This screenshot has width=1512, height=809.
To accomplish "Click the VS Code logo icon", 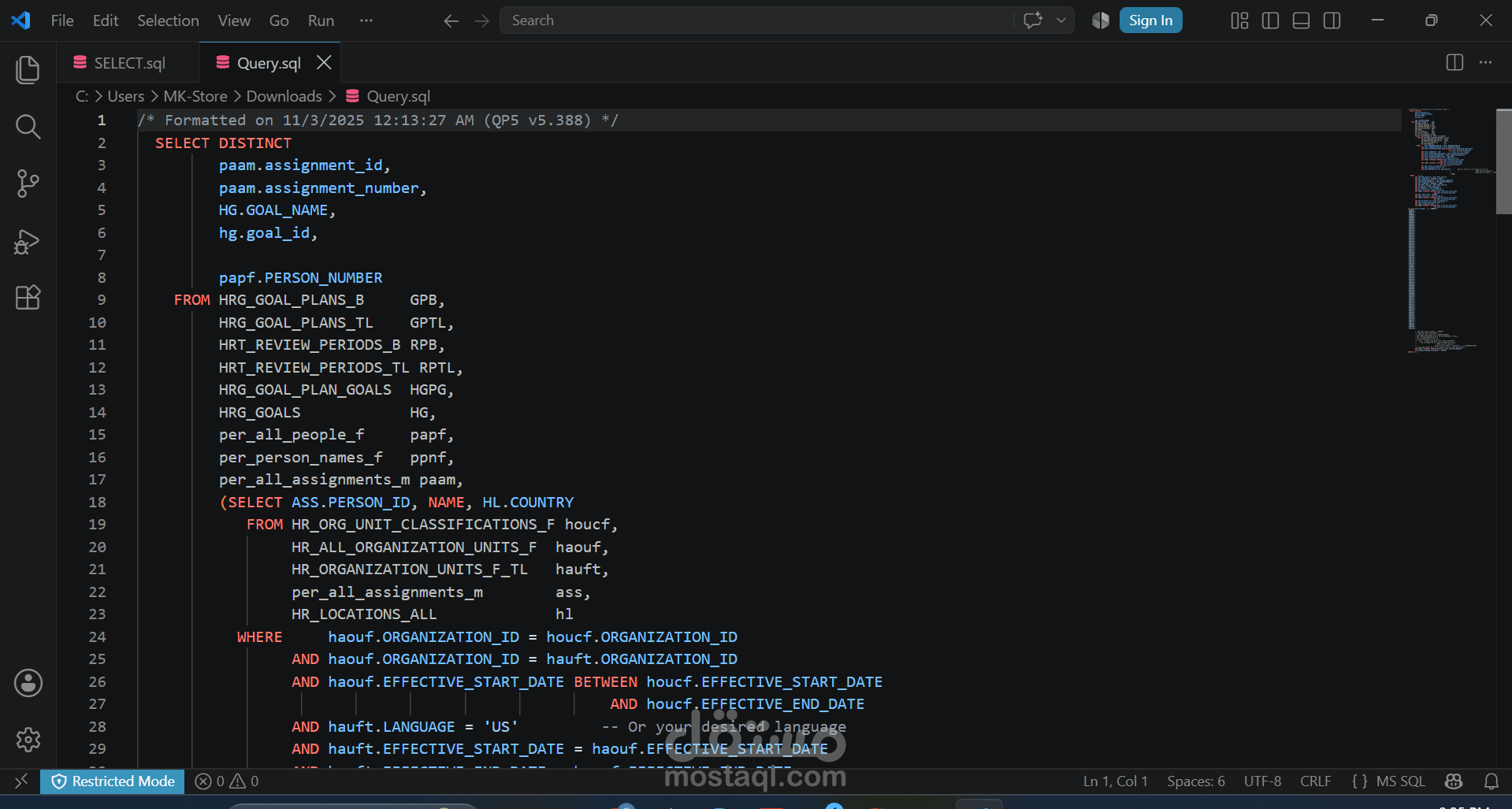I will coord(21,20).
